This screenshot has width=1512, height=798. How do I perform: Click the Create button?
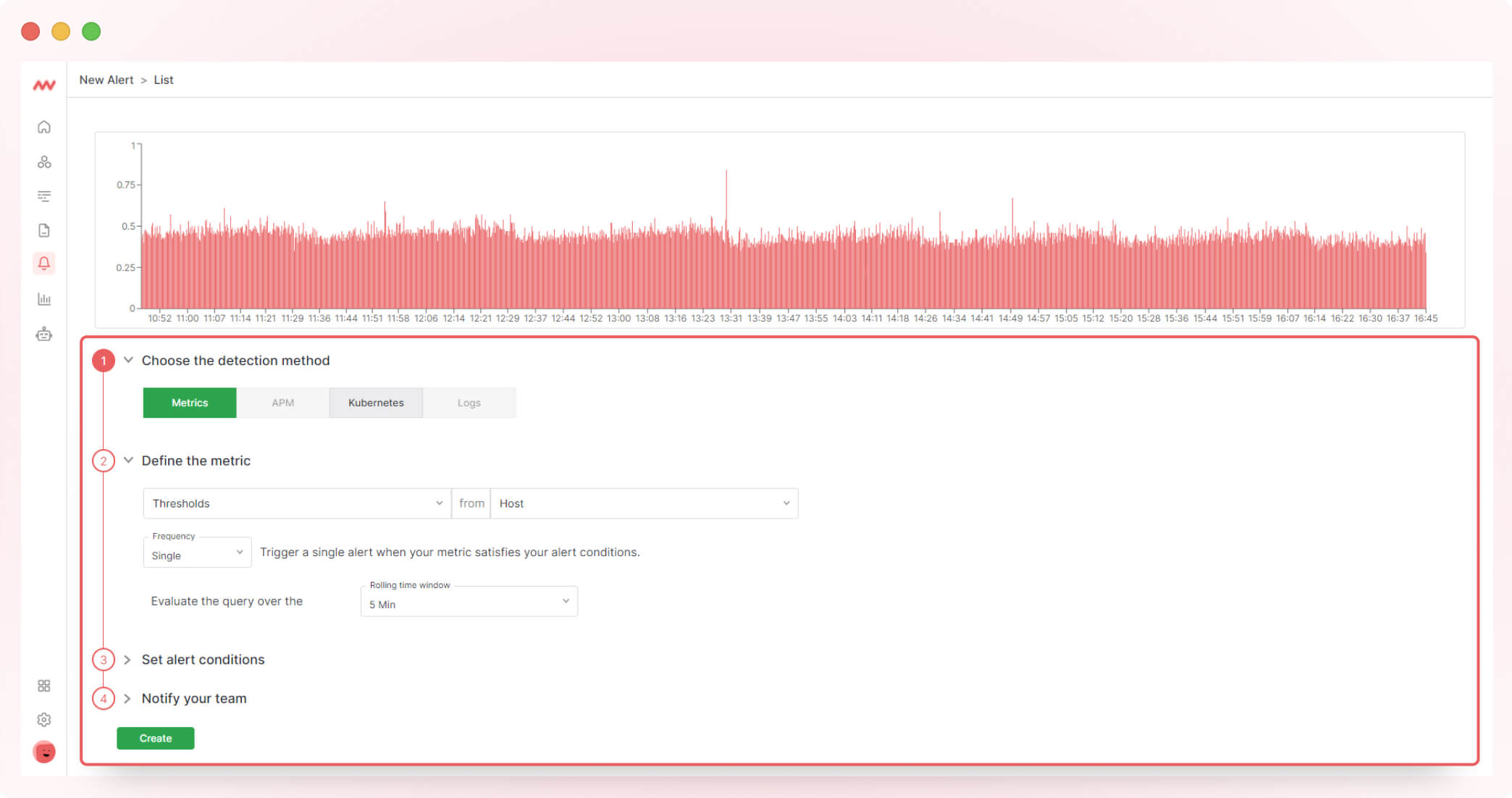(x=156, y=738)
